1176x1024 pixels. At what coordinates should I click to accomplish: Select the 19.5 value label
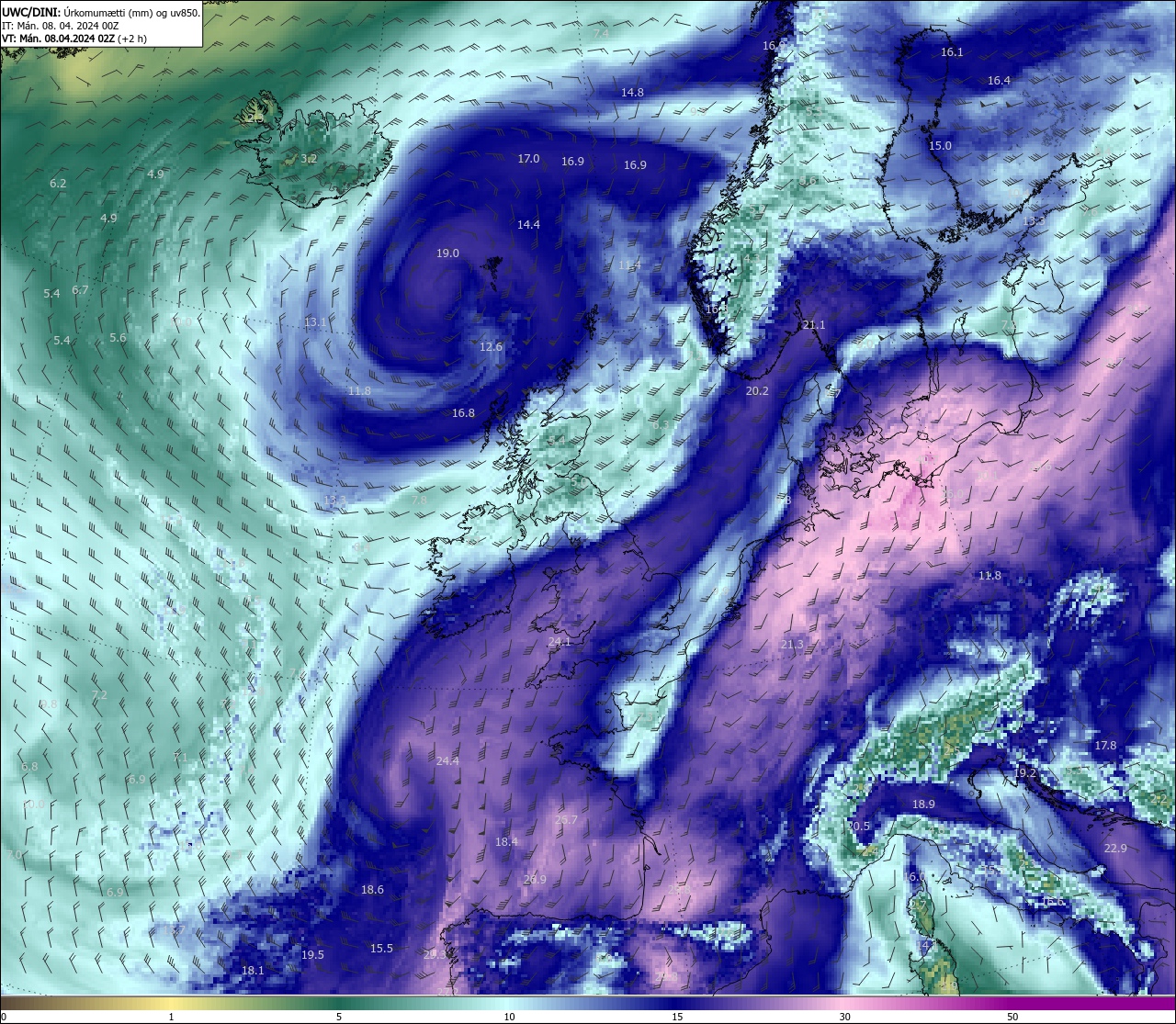[x=312, y=955]
